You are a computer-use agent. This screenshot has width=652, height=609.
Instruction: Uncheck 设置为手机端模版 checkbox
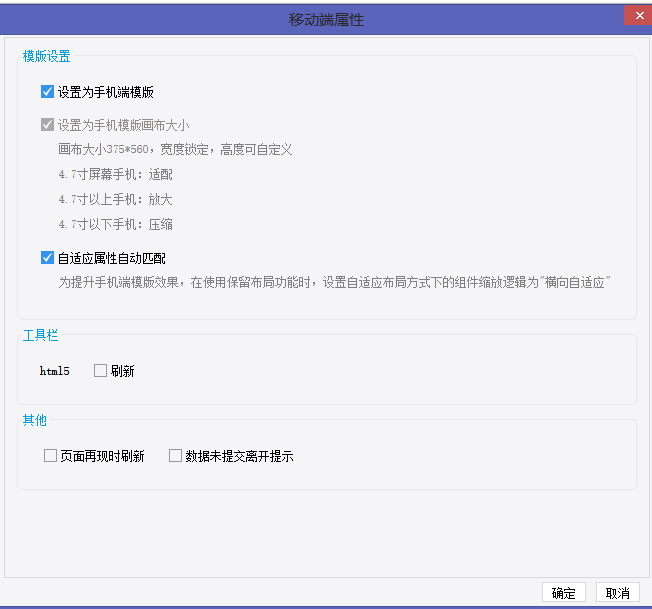(47, 91)
